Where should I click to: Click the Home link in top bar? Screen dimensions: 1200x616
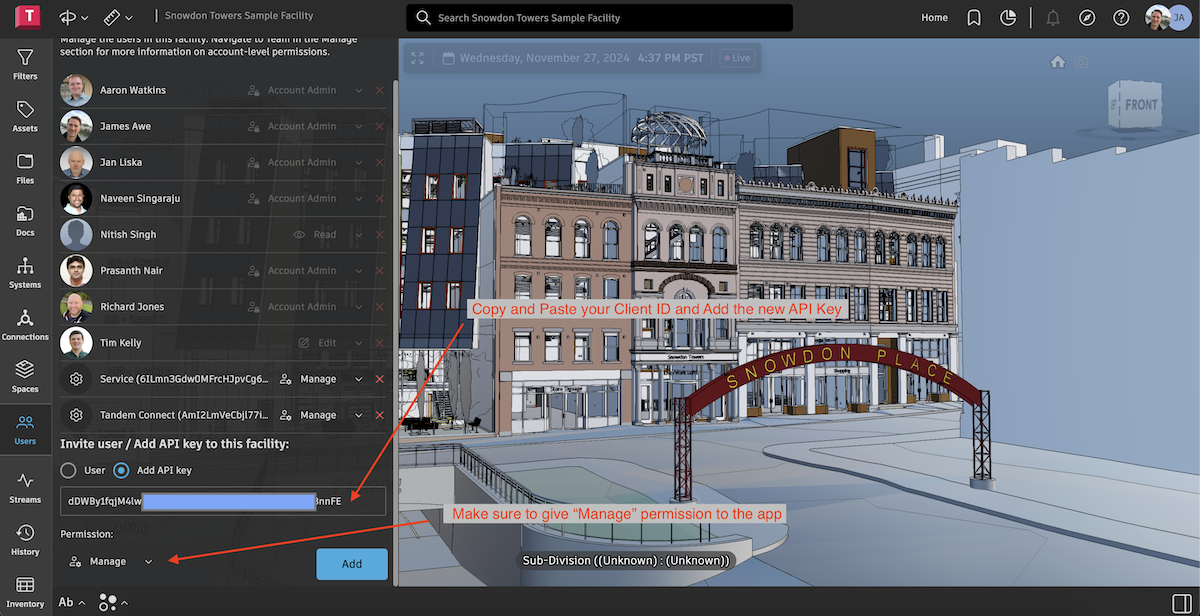935,17
